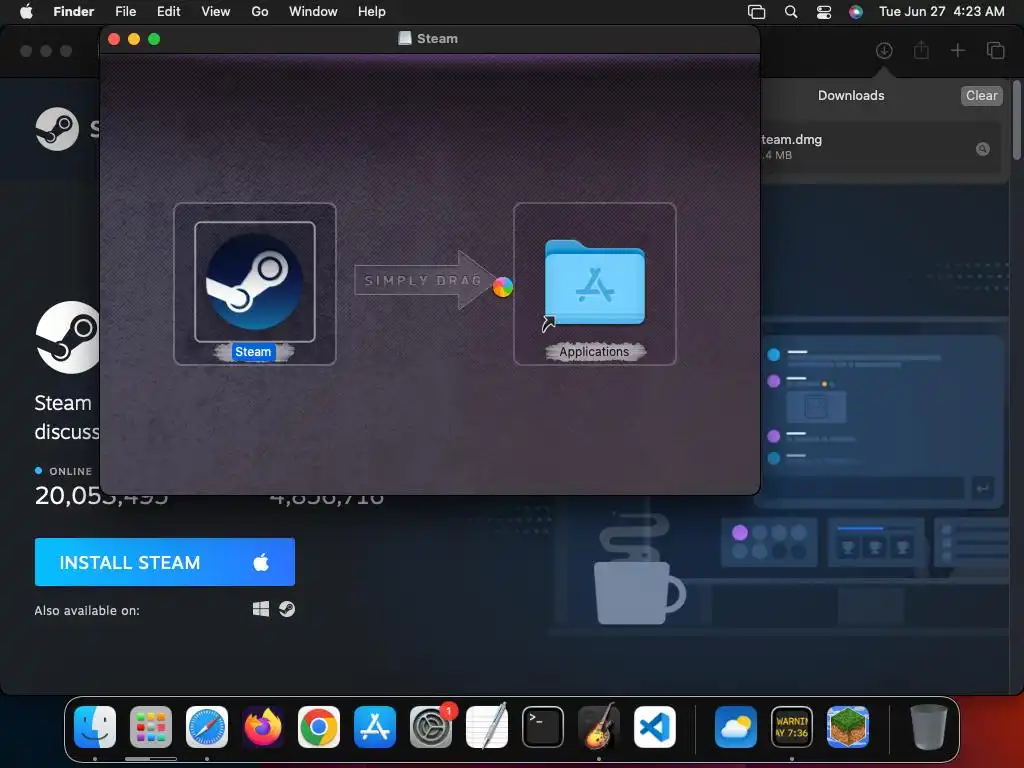Launch Minecraft from the Dock

click(848, 726)
